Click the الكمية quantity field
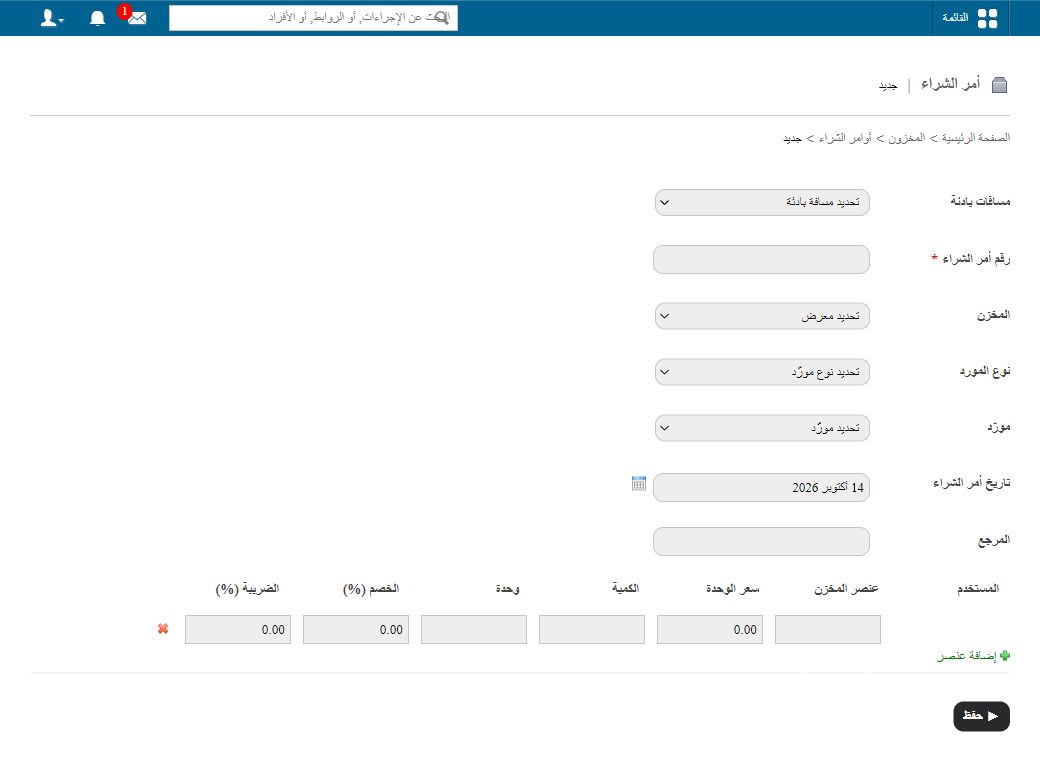The width and height of the screenshot is (1040, 771). tap(592, 629)
